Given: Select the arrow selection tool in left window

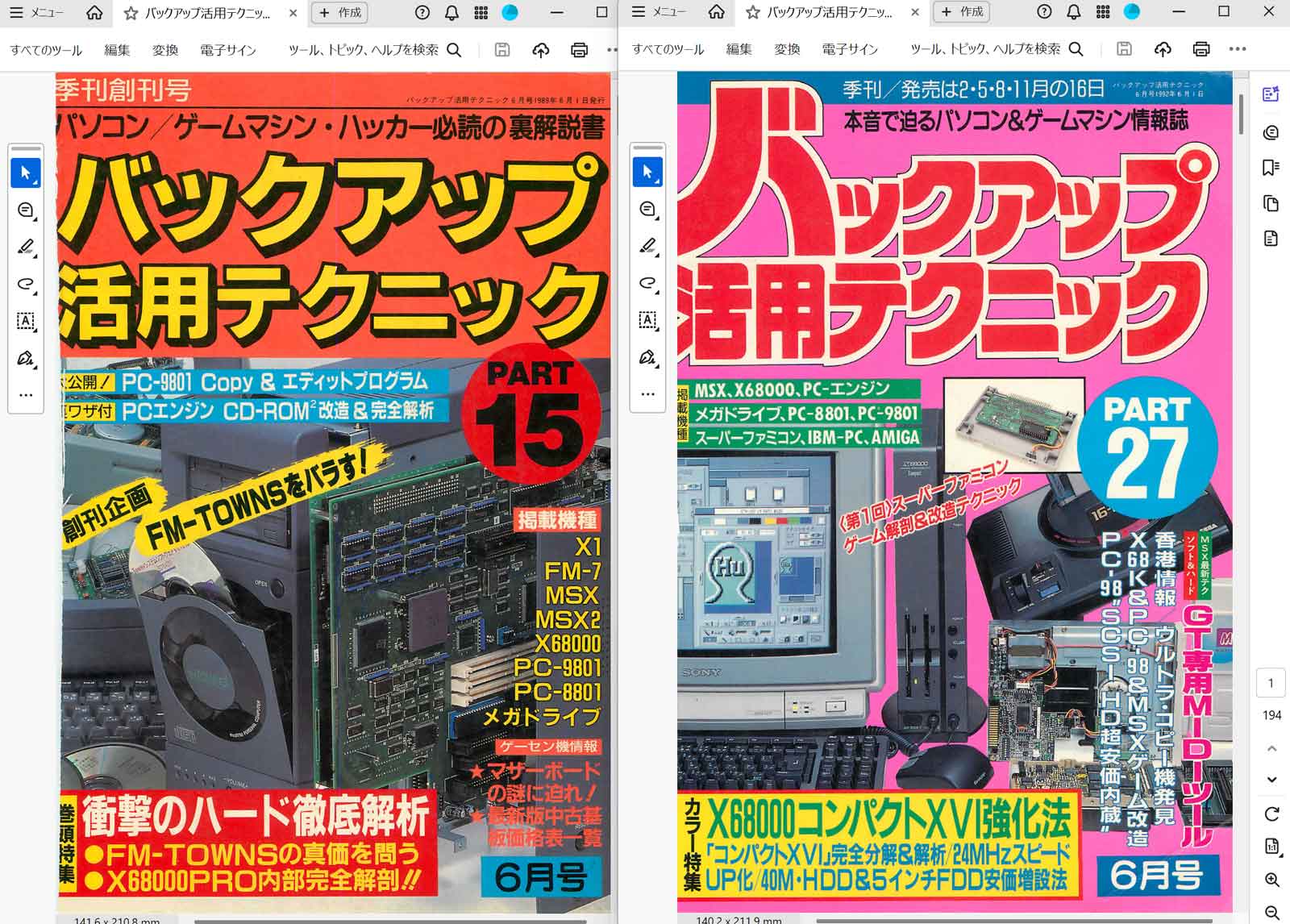Looking at the screenshot, I should click(26, 173).
